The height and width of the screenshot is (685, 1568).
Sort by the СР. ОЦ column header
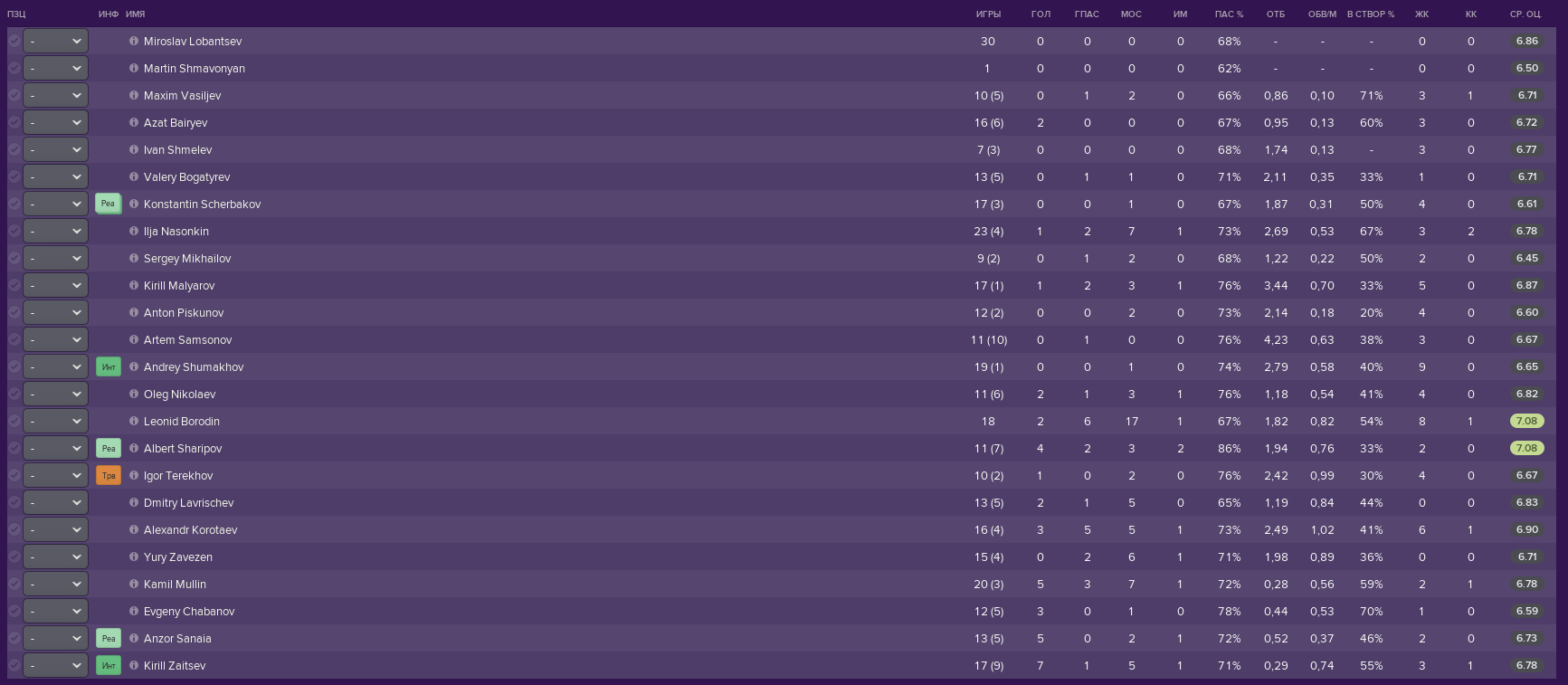click(1525, 14)
